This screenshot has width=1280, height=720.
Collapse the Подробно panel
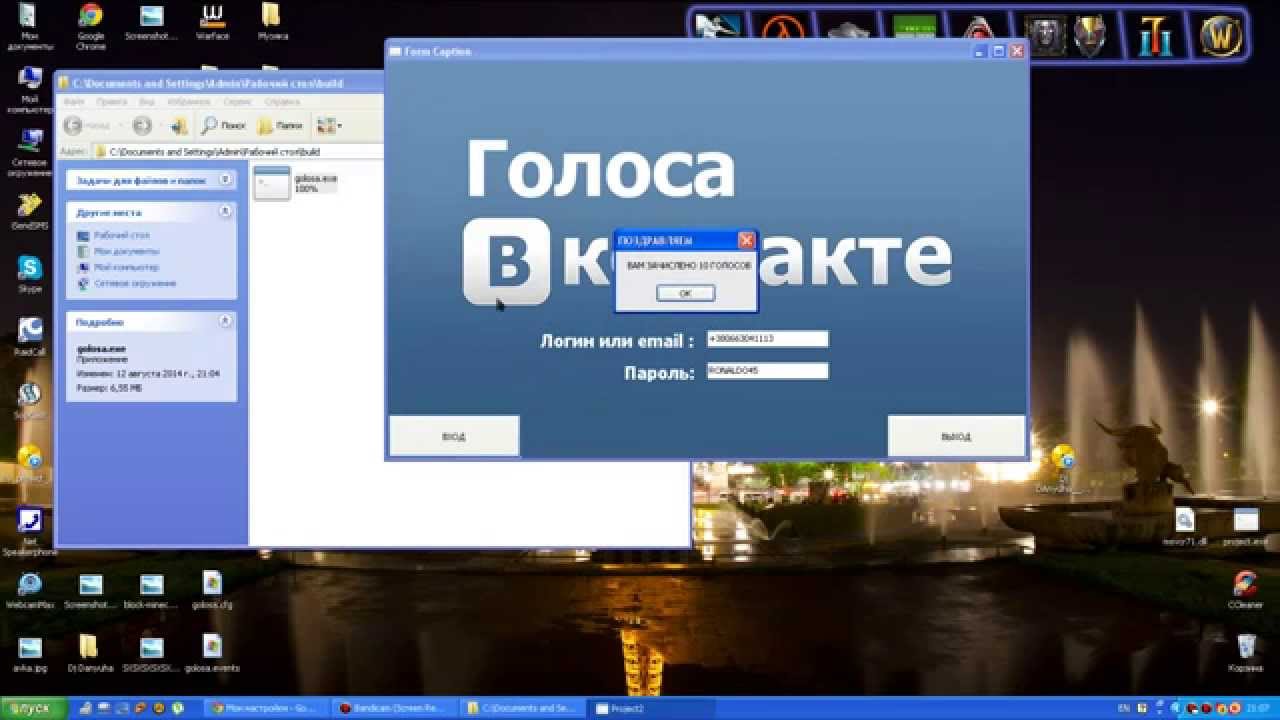[225, 322]
